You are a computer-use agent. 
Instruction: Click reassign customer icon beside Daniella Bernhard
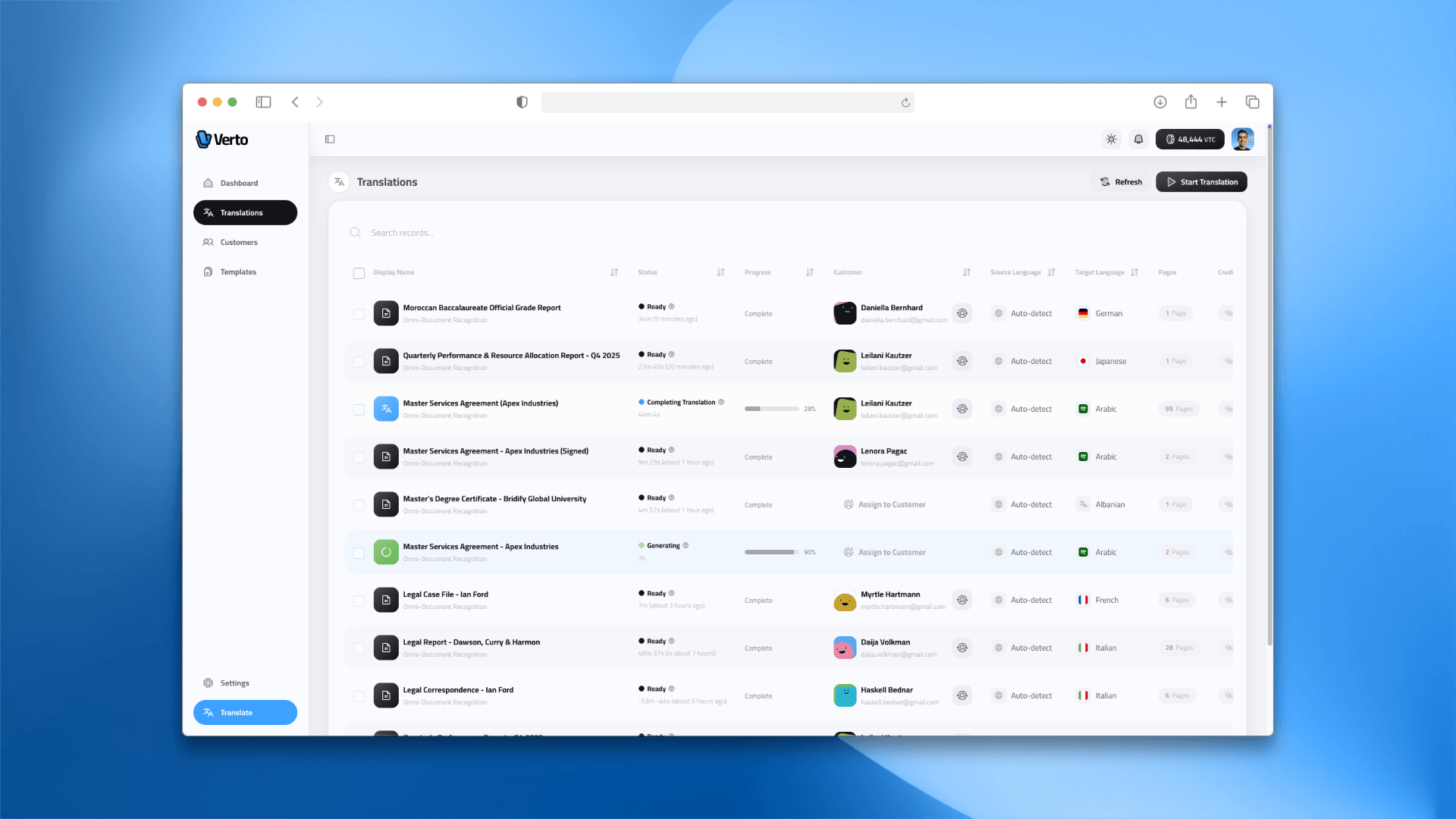962,313
